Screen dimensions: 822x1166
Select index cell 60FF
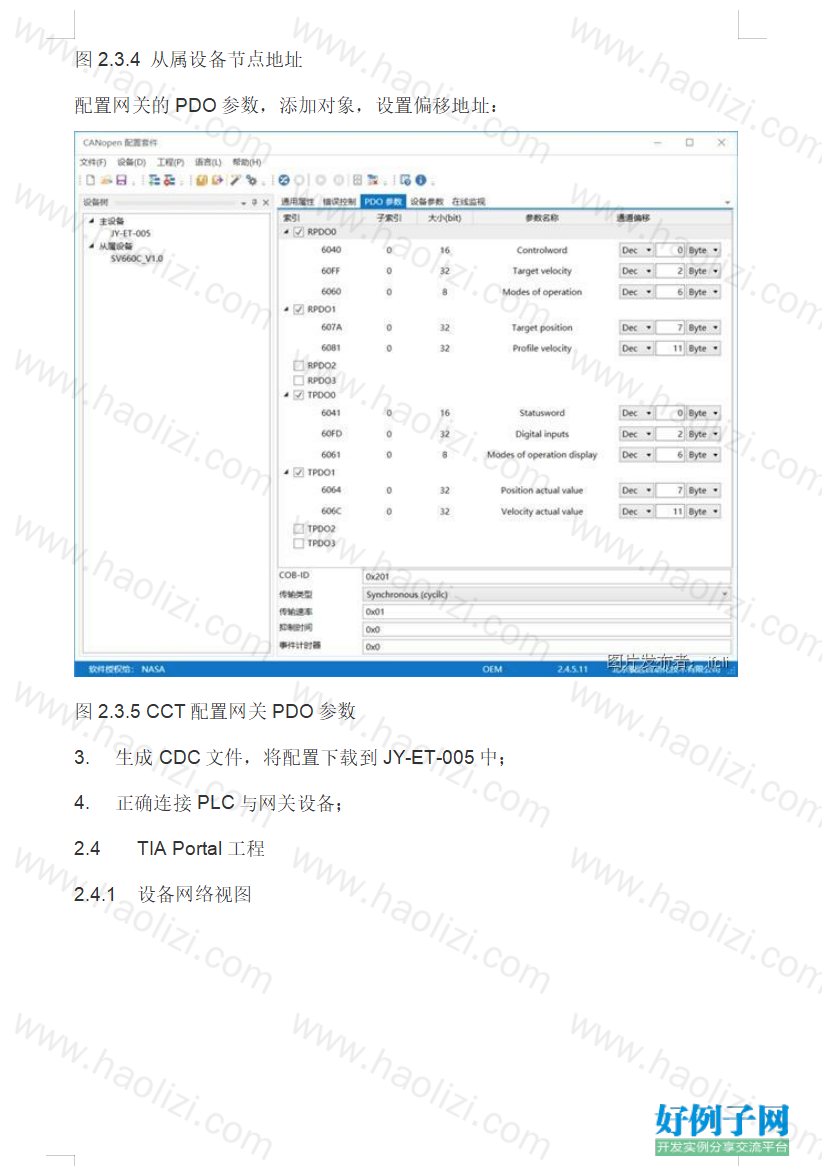pyautogui.click(x=331, y=271)
